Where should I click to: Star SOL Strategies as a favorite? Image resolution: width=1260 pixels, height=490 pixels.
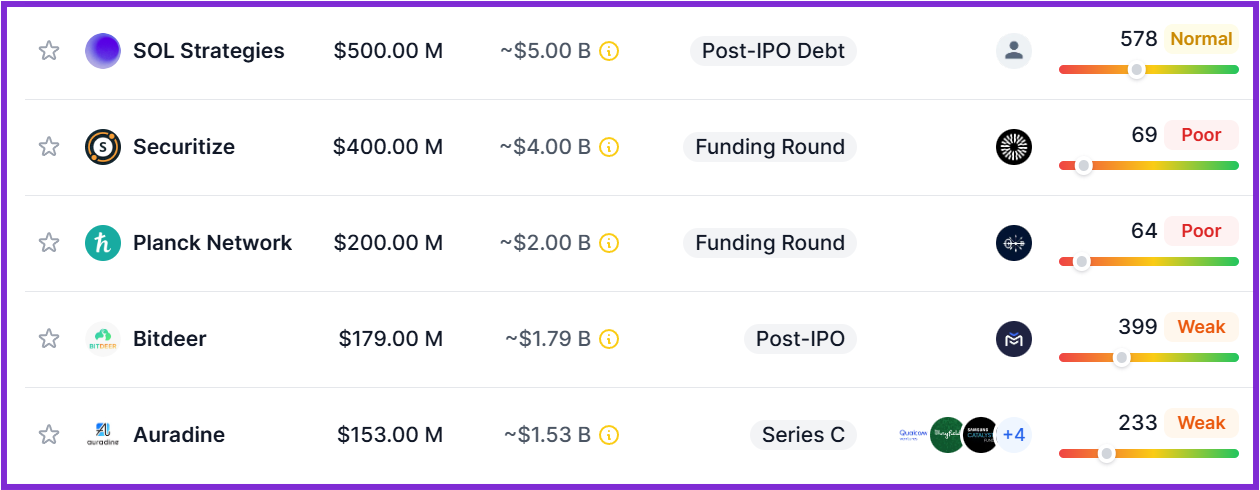(x=49, y=51)
